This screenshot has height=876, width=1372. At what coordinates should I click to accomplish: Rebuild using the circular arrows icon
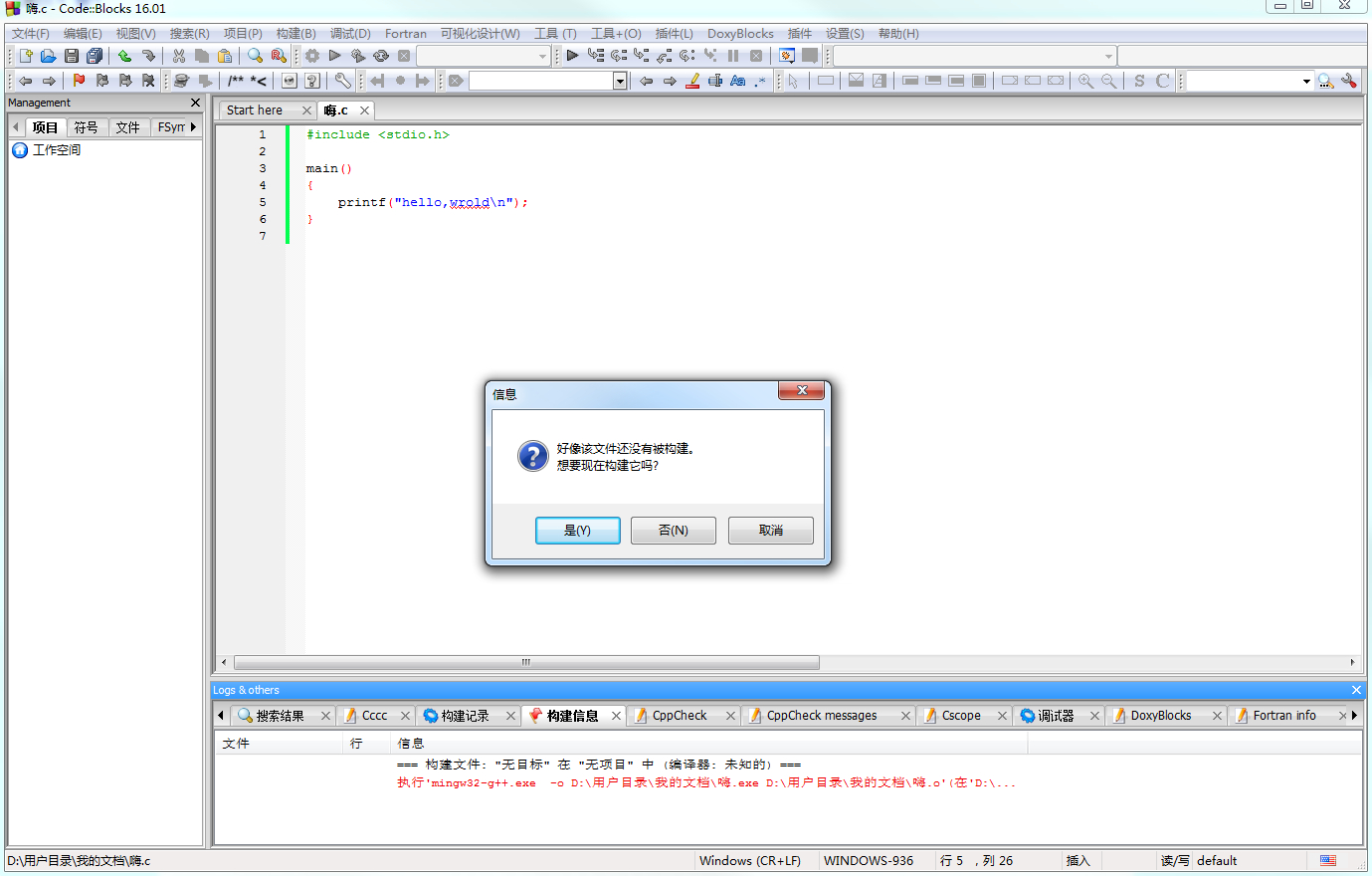[381, 56]
